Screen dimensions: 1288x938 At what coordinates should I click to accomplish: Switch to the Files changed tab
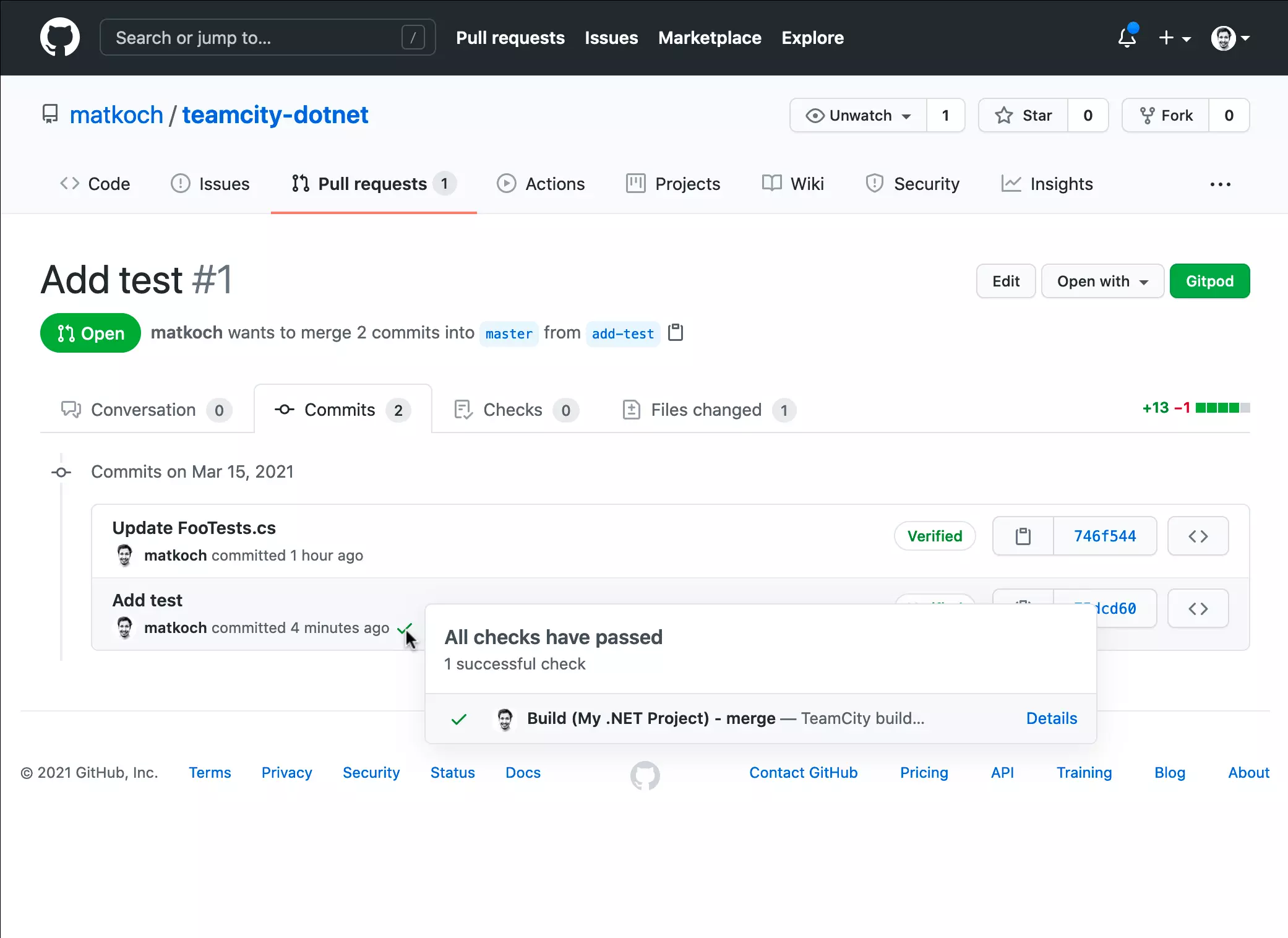(x=706, y=410)
